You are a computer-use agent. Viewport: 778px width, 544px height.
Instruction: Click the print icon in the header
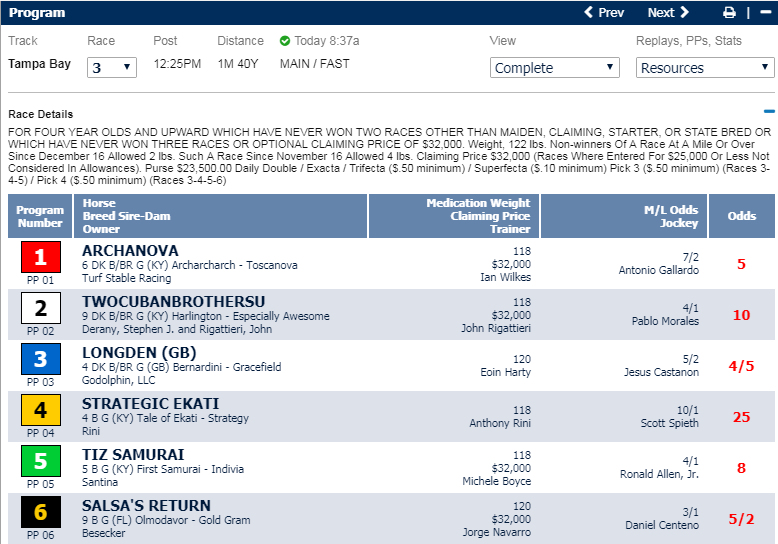729,13
